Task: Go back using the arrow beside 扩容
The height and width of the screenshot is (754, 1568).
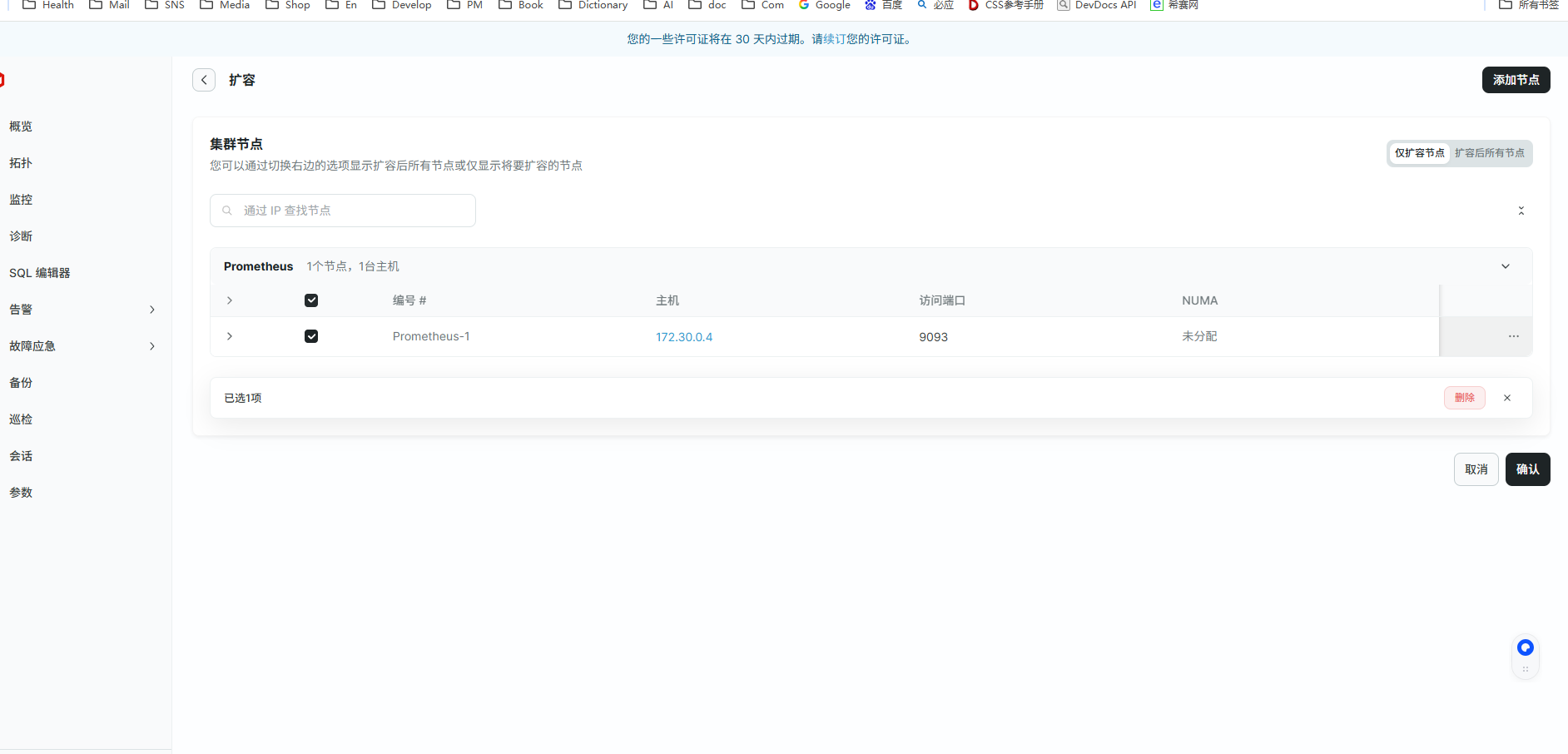Action: pos(204,80)
